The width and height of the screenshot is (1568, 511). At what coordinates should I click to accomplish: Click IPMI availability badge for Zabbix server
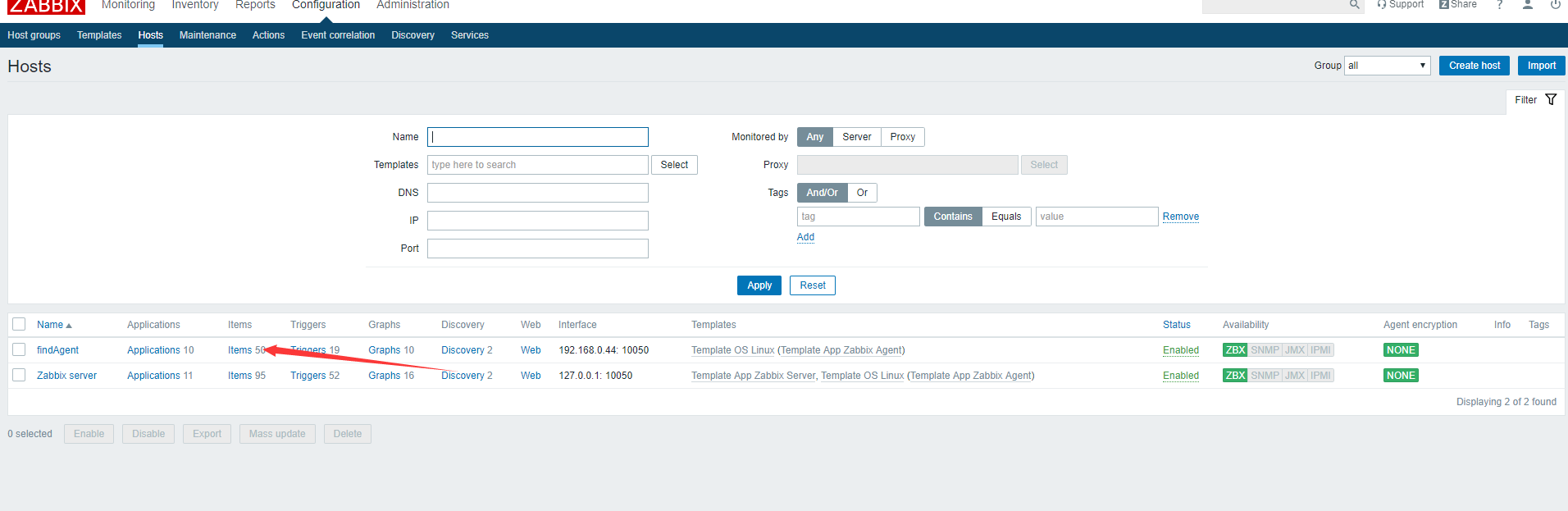pos(1320,376)
